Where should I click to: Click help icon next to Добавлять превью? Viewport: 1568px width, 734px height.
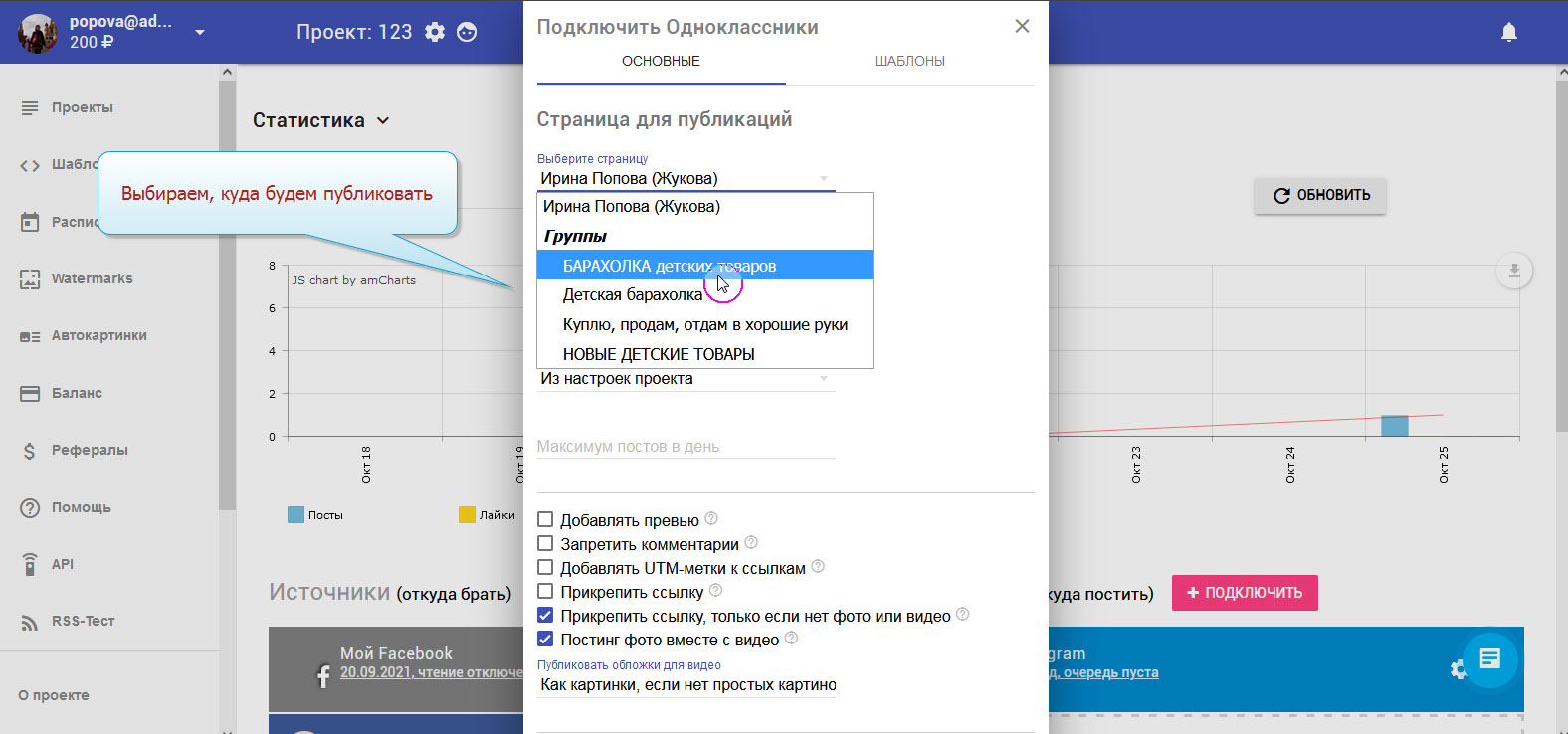click(x=711, y=519)
